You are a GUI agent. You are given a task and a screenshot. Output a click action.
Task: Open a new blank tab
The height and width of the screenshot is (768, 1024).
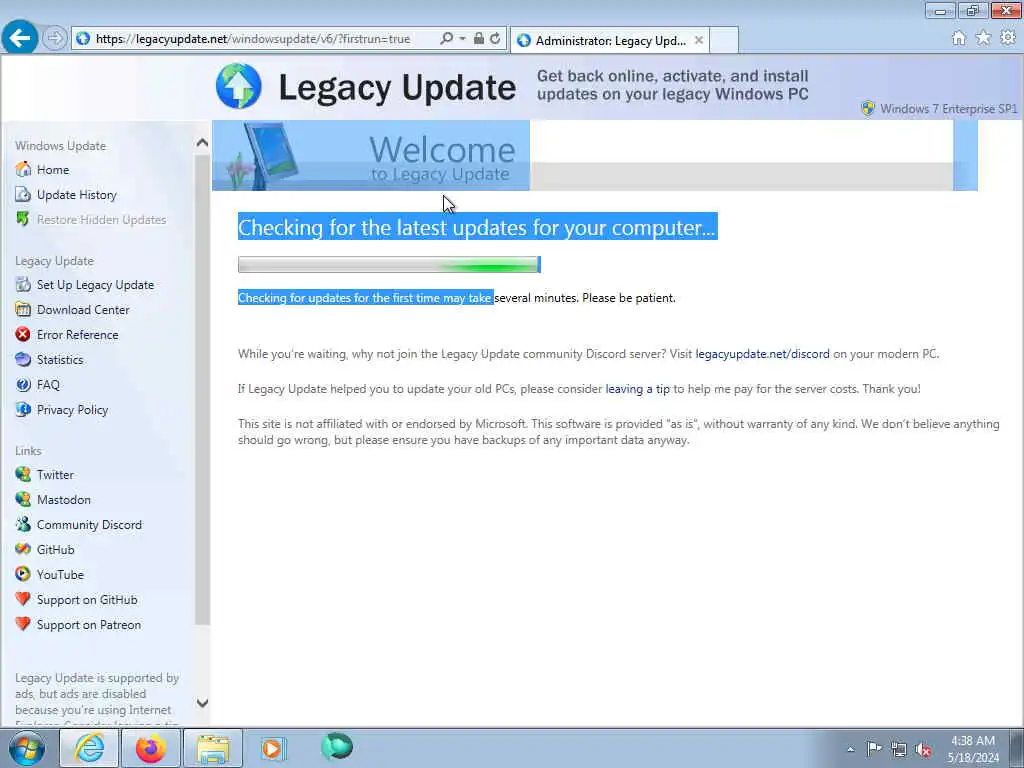(x=724, y=40)
